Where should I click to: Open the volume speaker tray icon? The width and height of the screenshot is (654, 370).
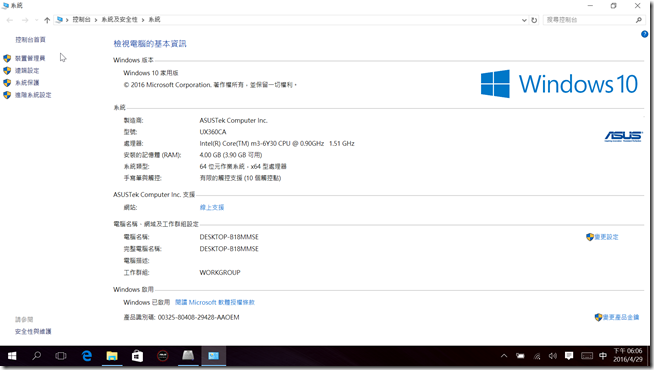click(x=553, y=356)
